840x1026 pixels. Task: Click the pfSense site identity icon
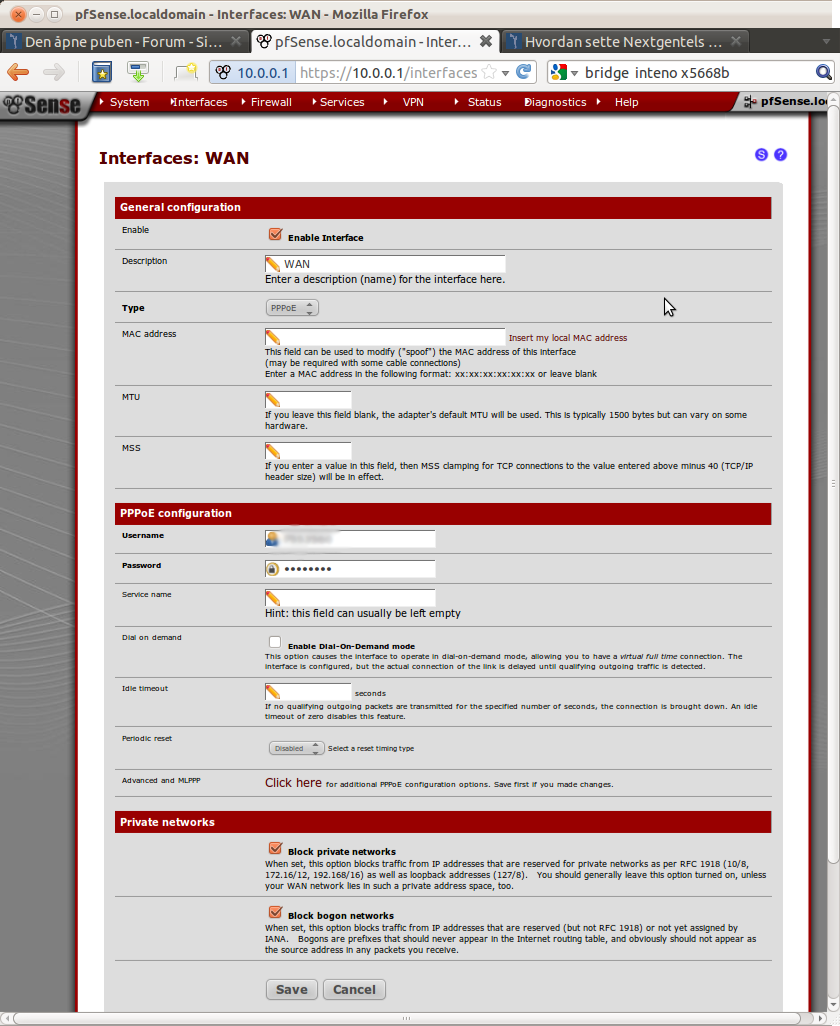click(x=222, y=72)
